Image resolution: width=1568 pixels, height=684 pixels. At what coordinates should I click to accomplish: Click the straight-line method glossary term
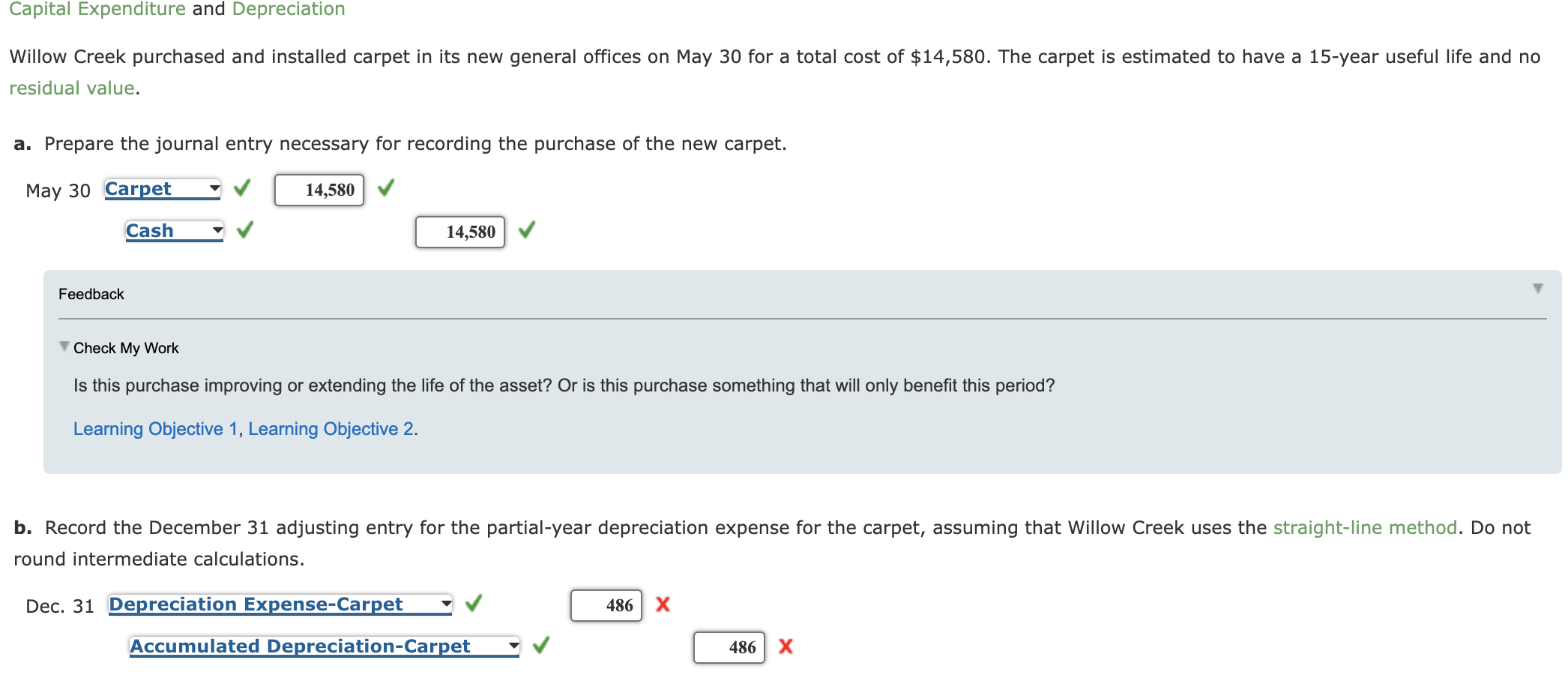coord(1363,527)
